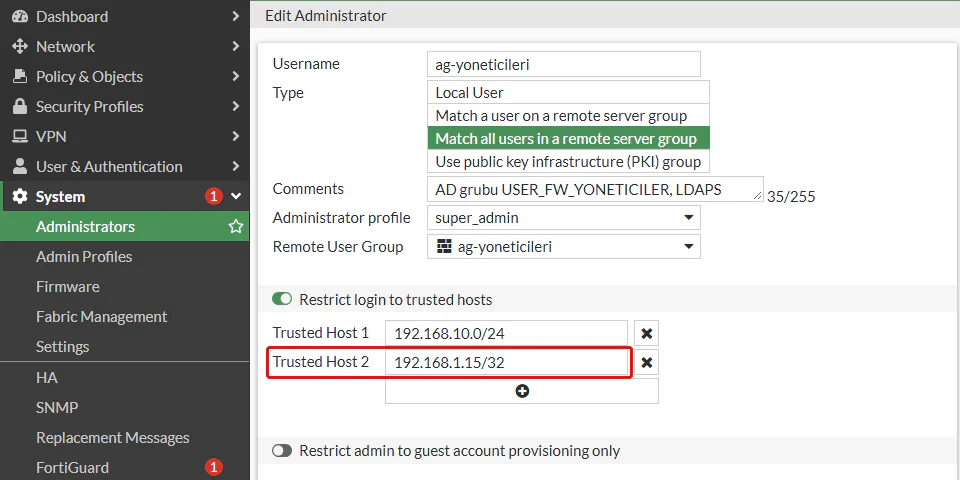The width and height of the screenshot is (960, 480).
Task: Expand the User & Authentication chevron
Action: pyautogui.click(x=236, y=167)
